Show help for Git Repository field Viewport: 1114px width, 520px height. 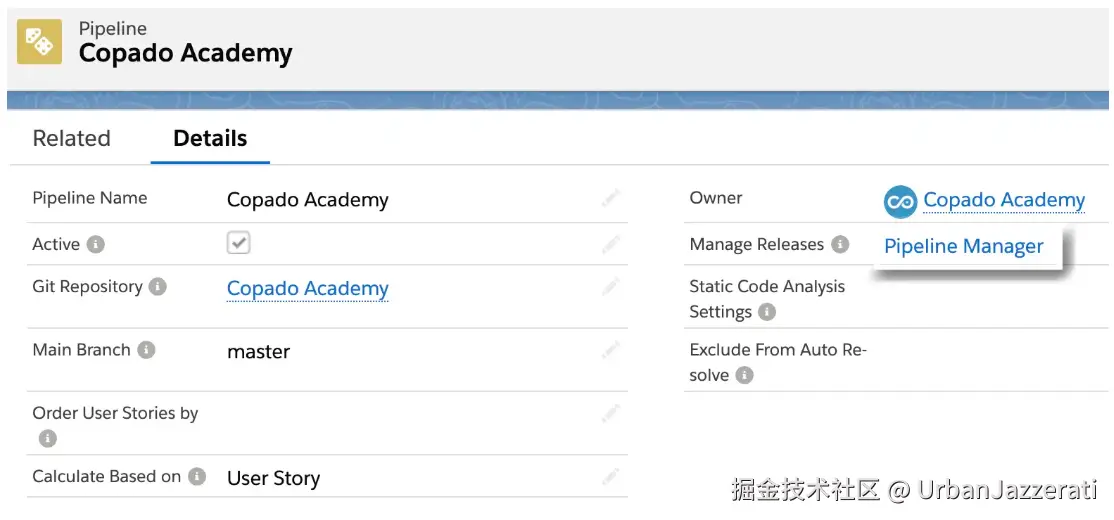pos(158,287)
